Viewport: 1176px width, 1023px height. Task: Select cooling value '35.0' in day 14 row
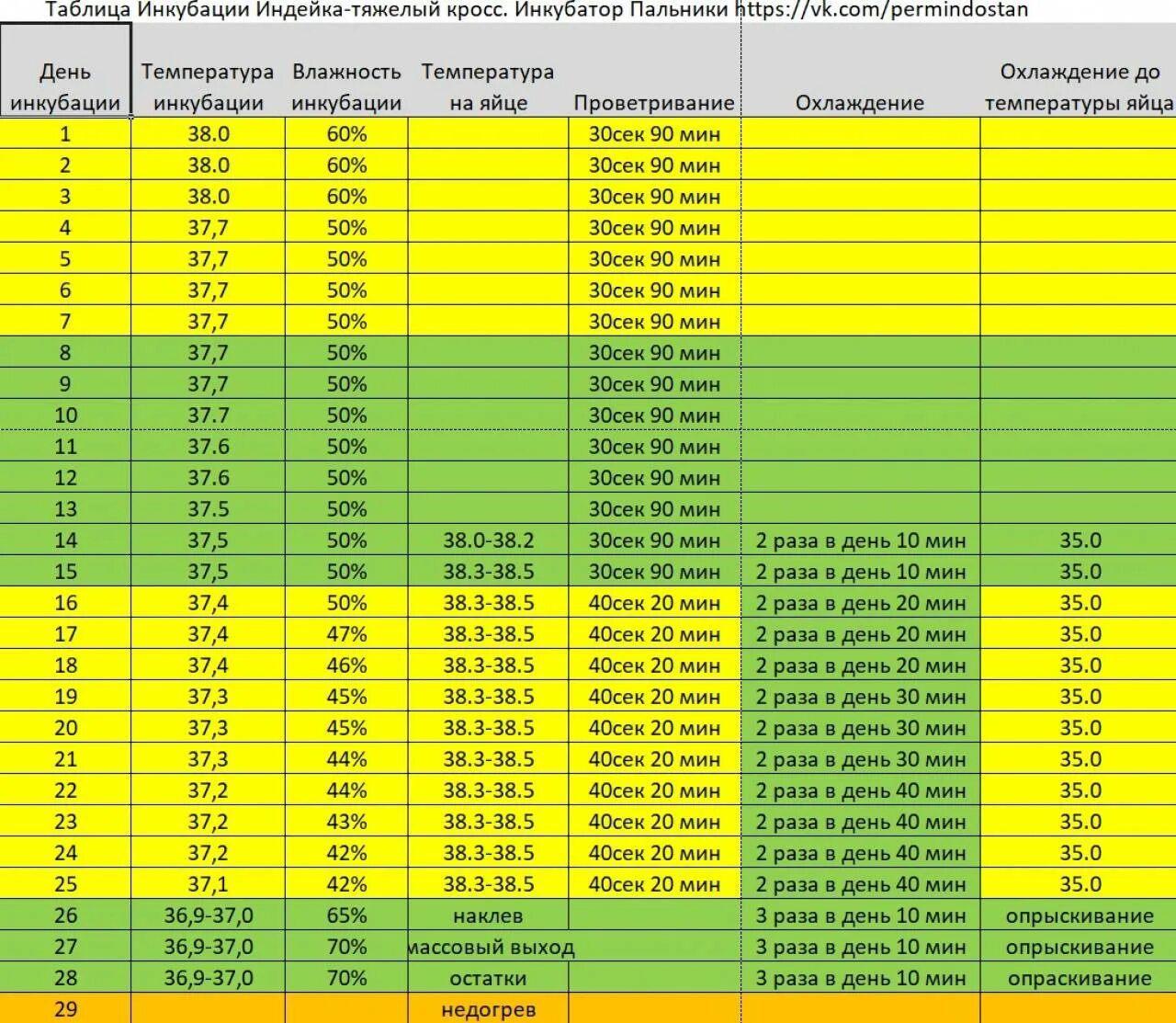[x=1079, y=540]
